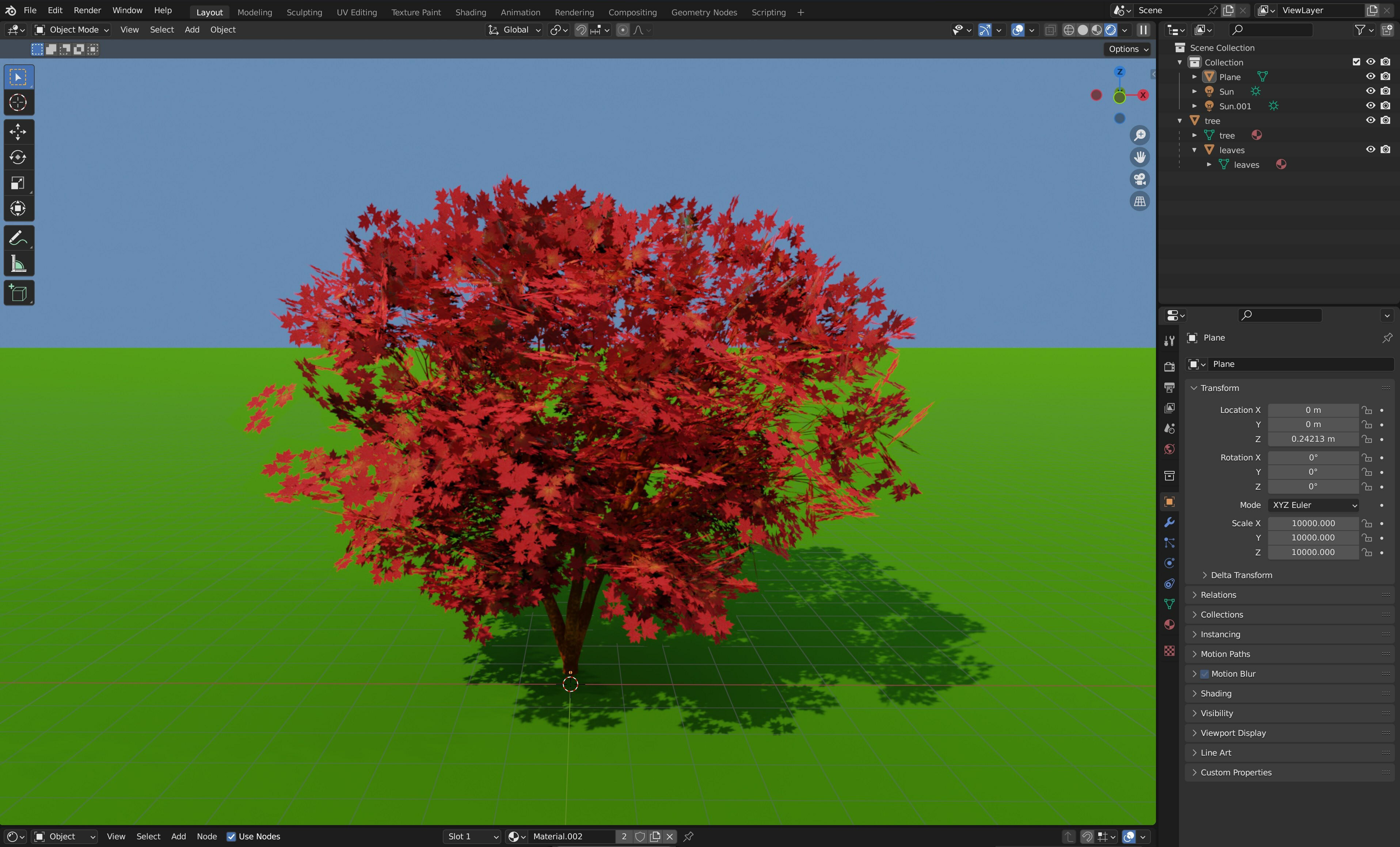Screen dimensions: 1400x847
Task: Open the File menu
Action: click(30, 10)
